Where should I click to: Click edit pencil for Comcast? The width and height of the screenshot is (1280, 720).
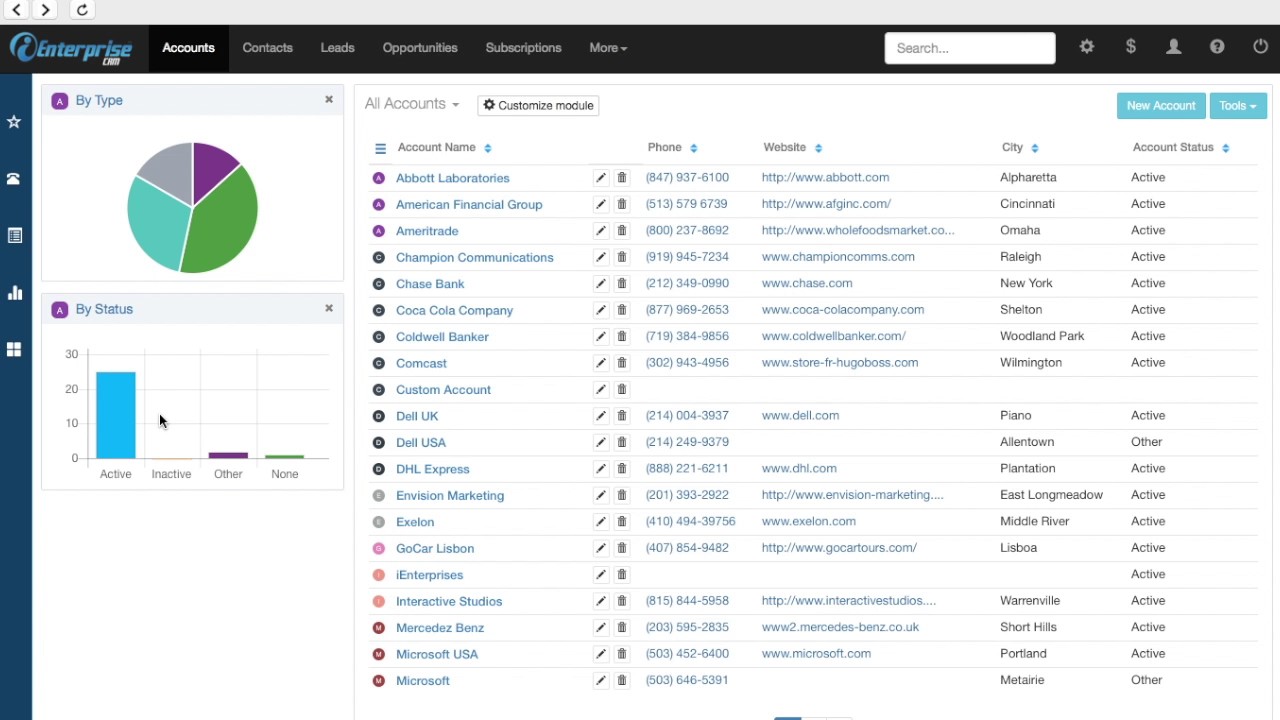pos(600,363)
